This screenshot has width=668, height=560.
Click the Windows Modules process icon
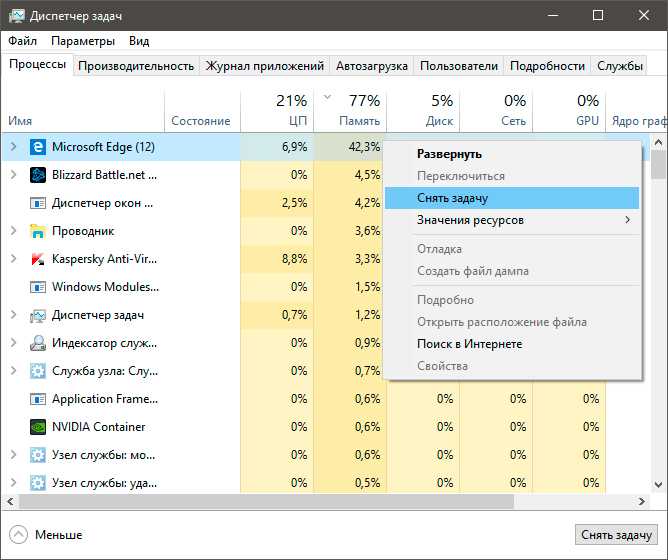pos(38,287)
